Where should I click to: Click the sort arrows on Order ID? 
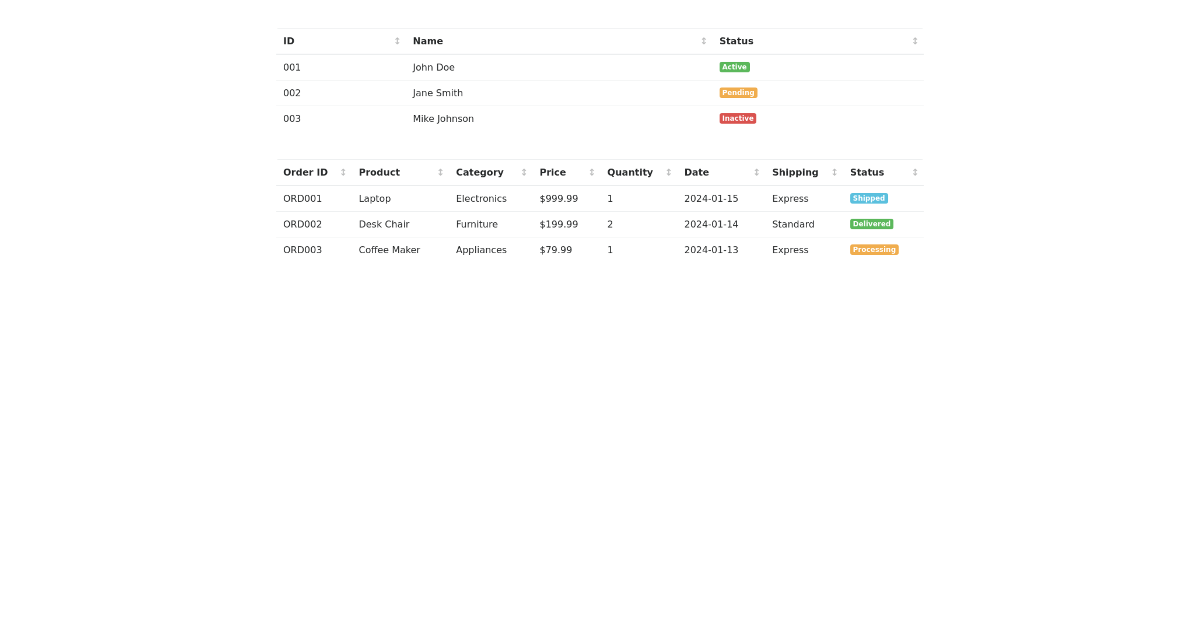[x=342, y=172]
